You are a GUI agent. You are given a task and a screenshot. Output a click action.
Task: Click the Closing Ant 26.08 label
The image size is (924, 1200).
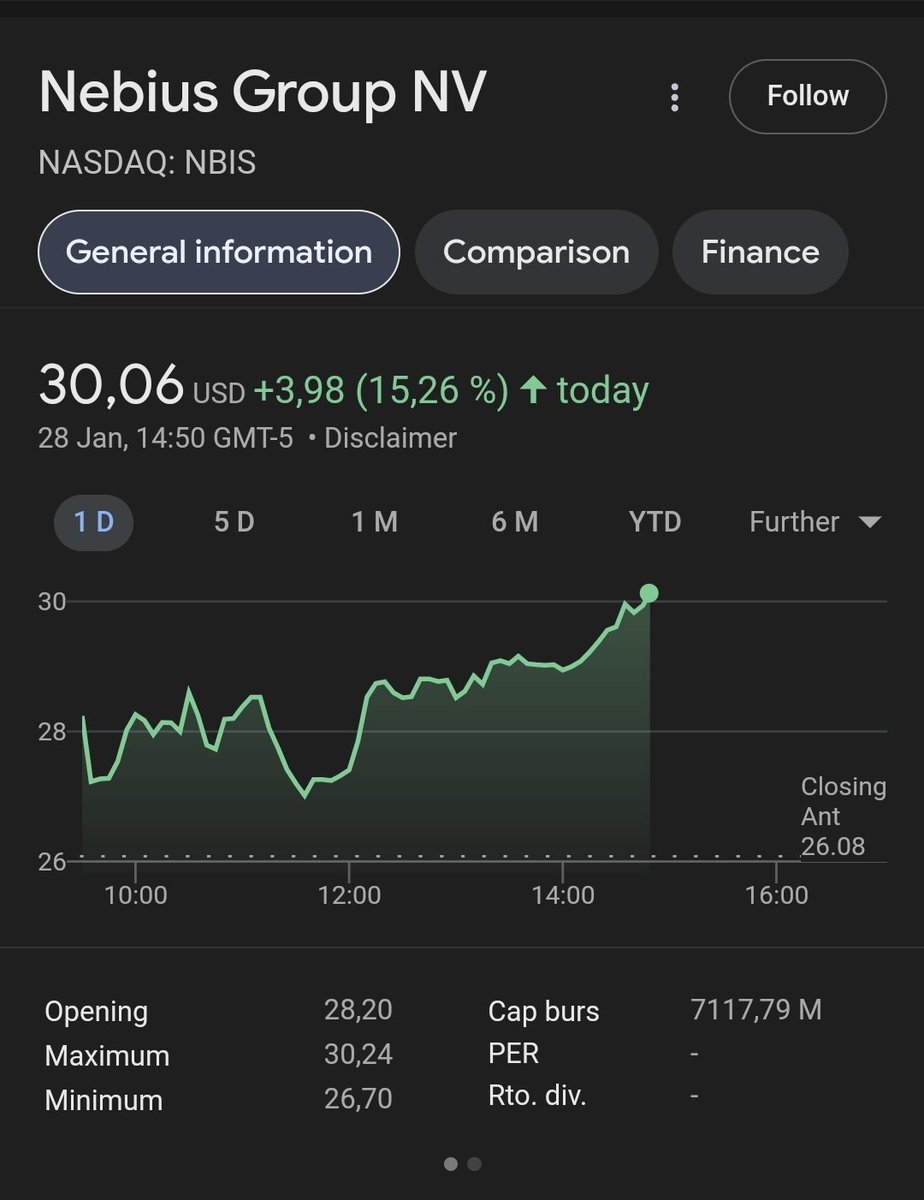843,817
